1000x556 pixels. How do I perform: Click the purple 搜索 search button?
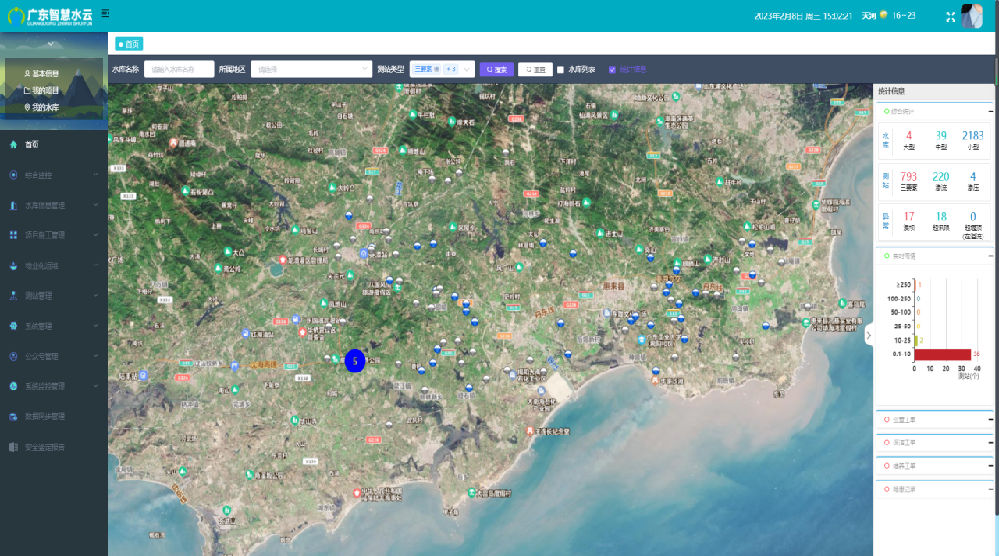pyautogui.click(x=496, y=70)
